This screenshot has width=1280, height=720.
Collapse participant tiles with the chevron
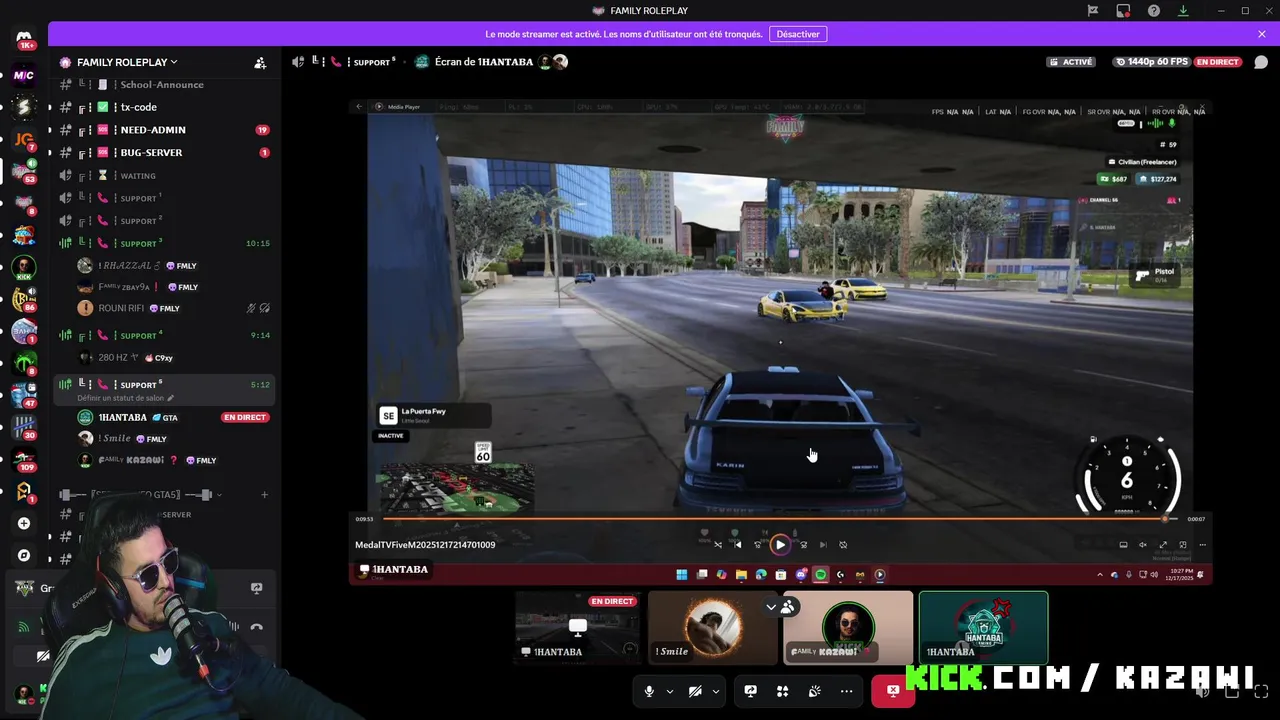pyautogui.click(x=771, y=607)
